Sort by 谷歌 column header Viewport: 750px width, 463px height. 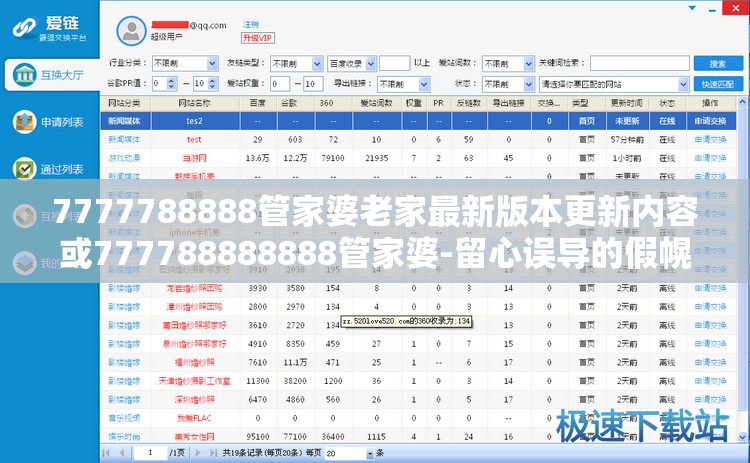289,103
